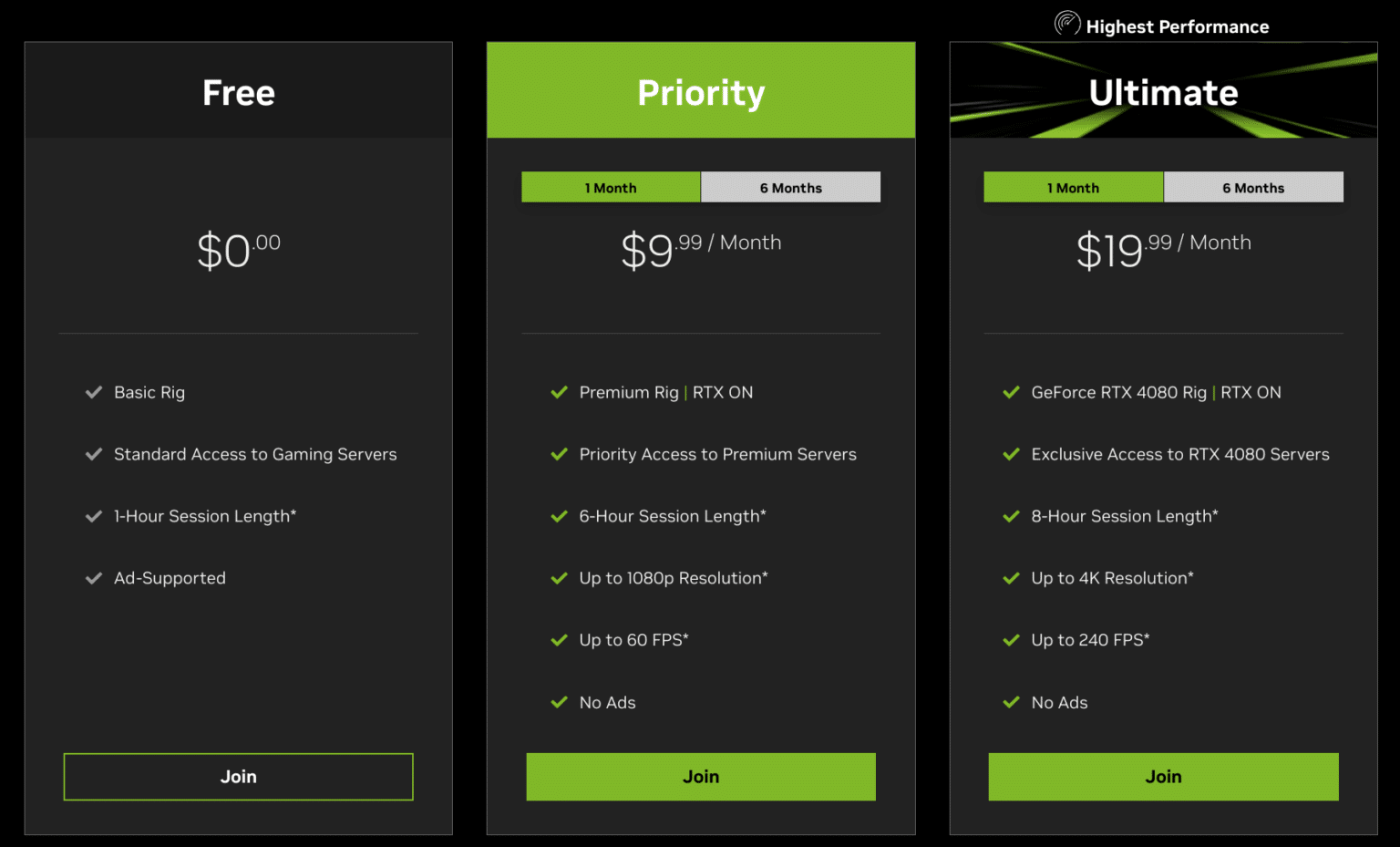1400x847 pixels.
Task: Join the Ultimate plan
Action: (1163, 776)
